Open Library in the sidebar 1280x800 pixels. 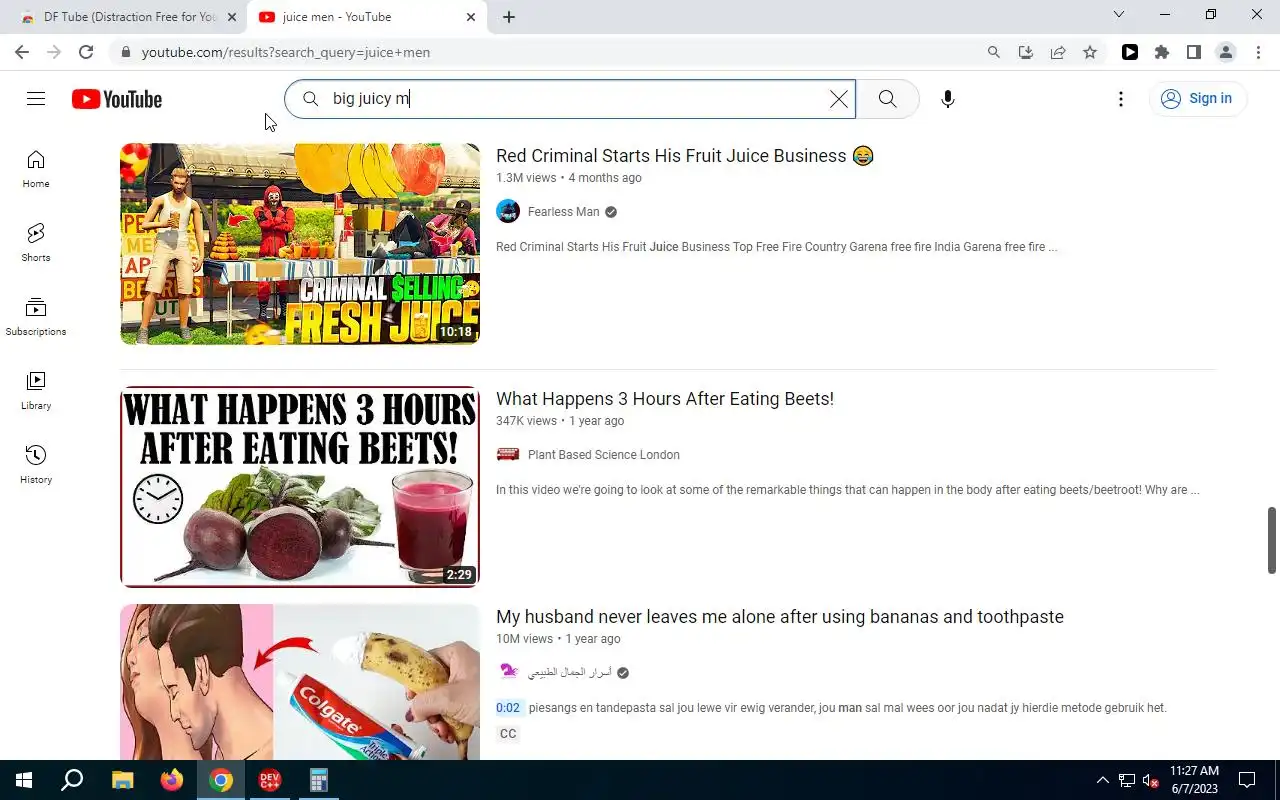(x=36, y=391)
